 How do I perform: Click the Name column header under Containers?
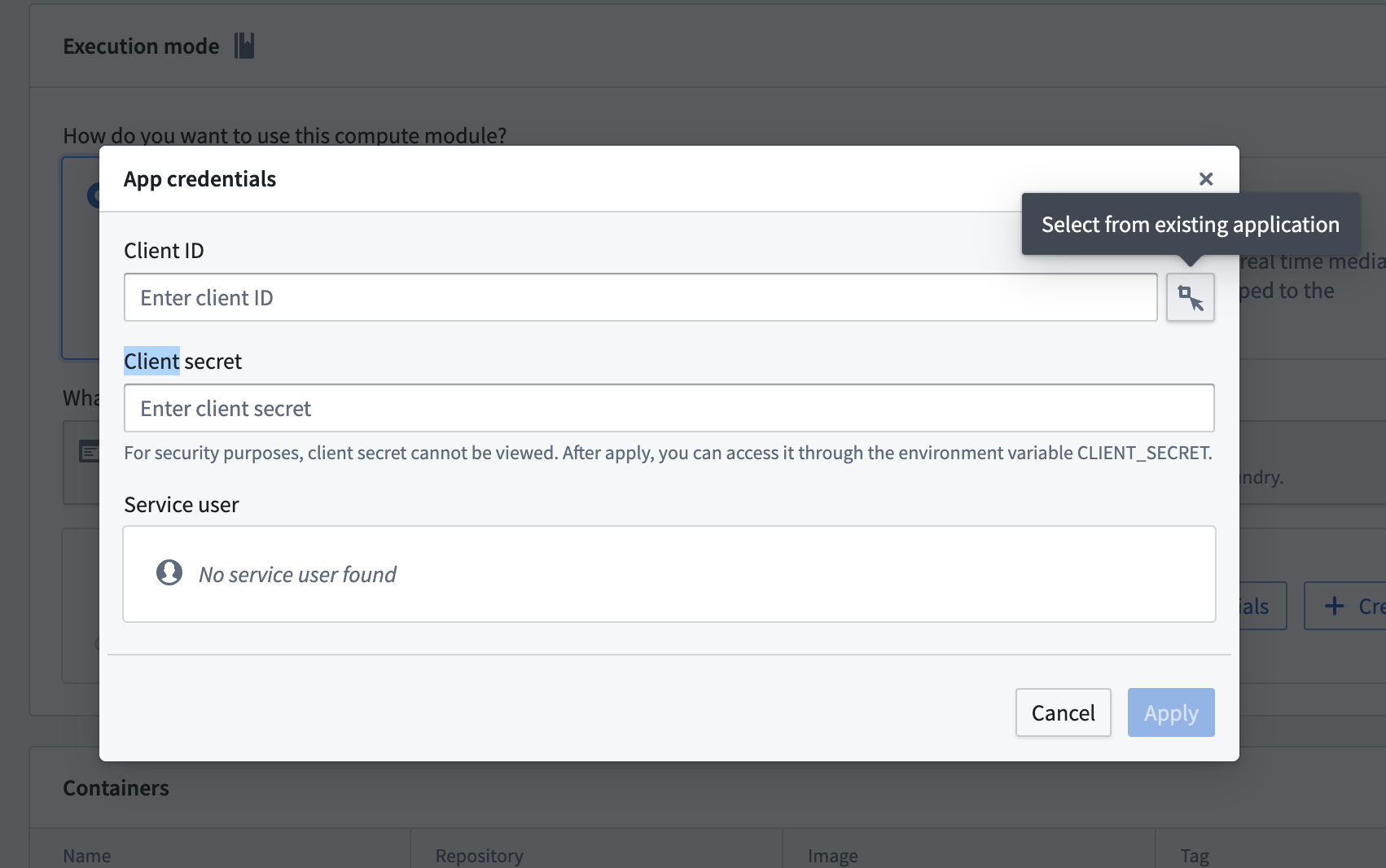(x=86, y=856)
